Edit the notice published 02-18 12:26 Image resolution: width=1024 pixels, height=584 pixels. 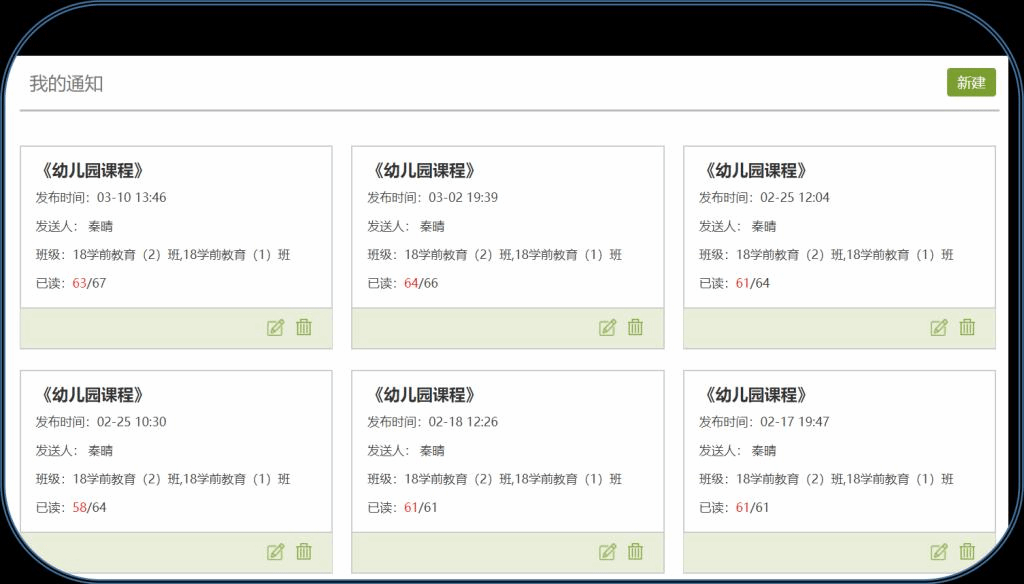coord(607,551)
